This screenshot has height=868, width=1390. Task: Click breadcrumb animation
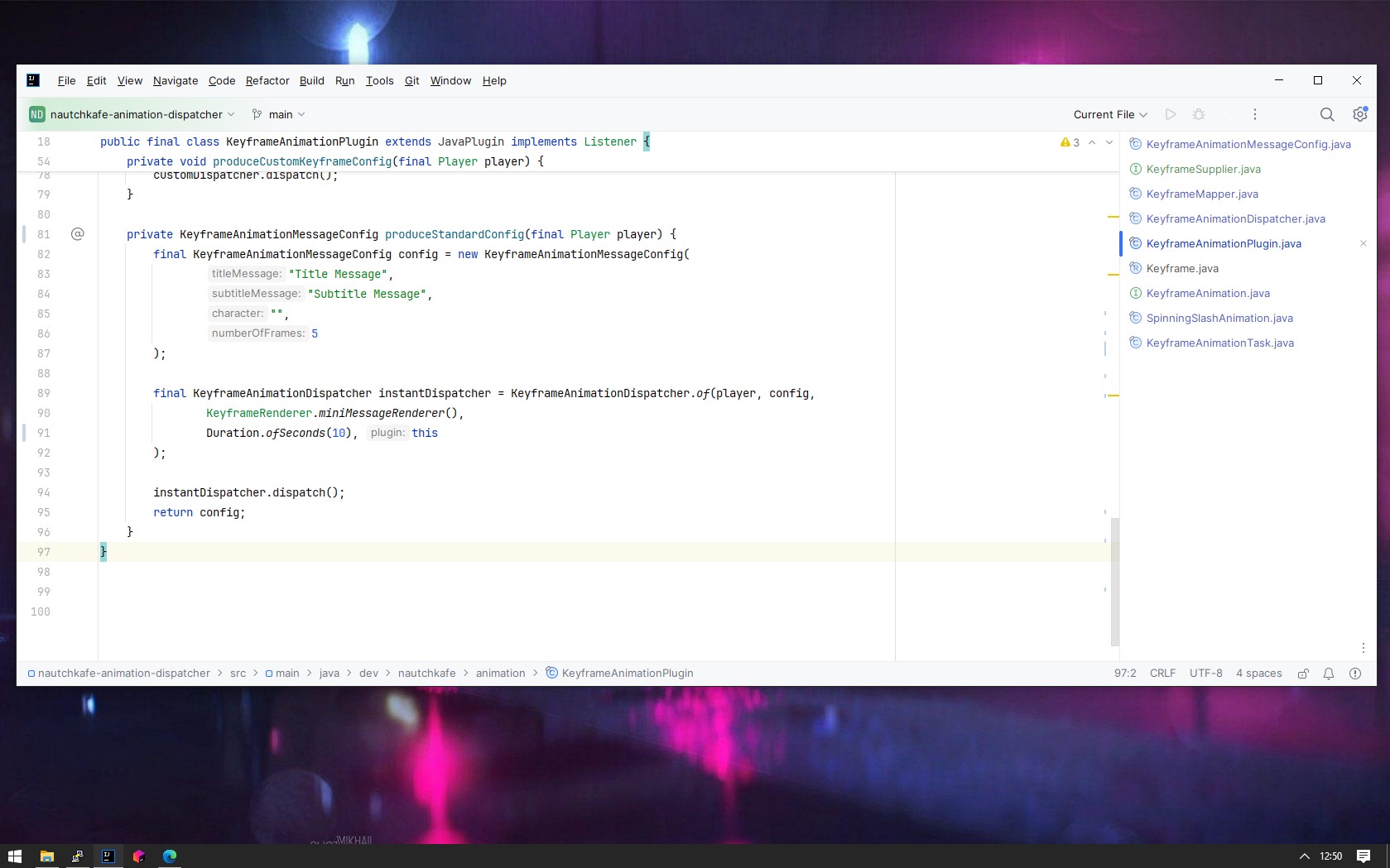pyautogui.click(x=500, y=673)
